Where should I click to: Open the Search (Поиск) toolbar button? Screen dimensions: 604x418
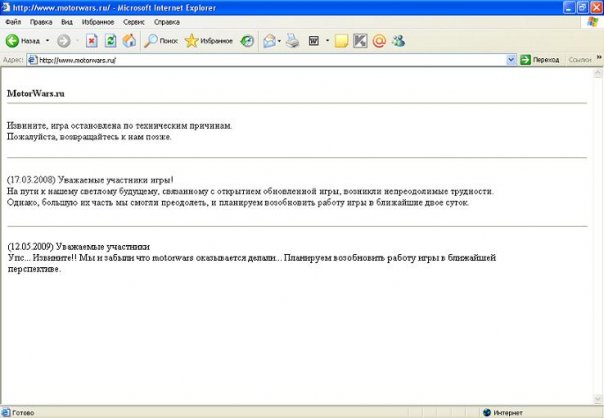(x=160, y=41)
